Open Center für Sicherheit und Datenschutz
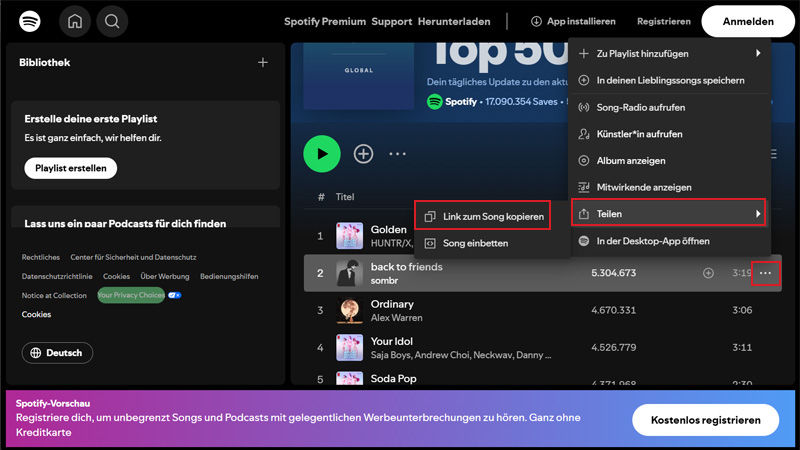 pos(133,257)
